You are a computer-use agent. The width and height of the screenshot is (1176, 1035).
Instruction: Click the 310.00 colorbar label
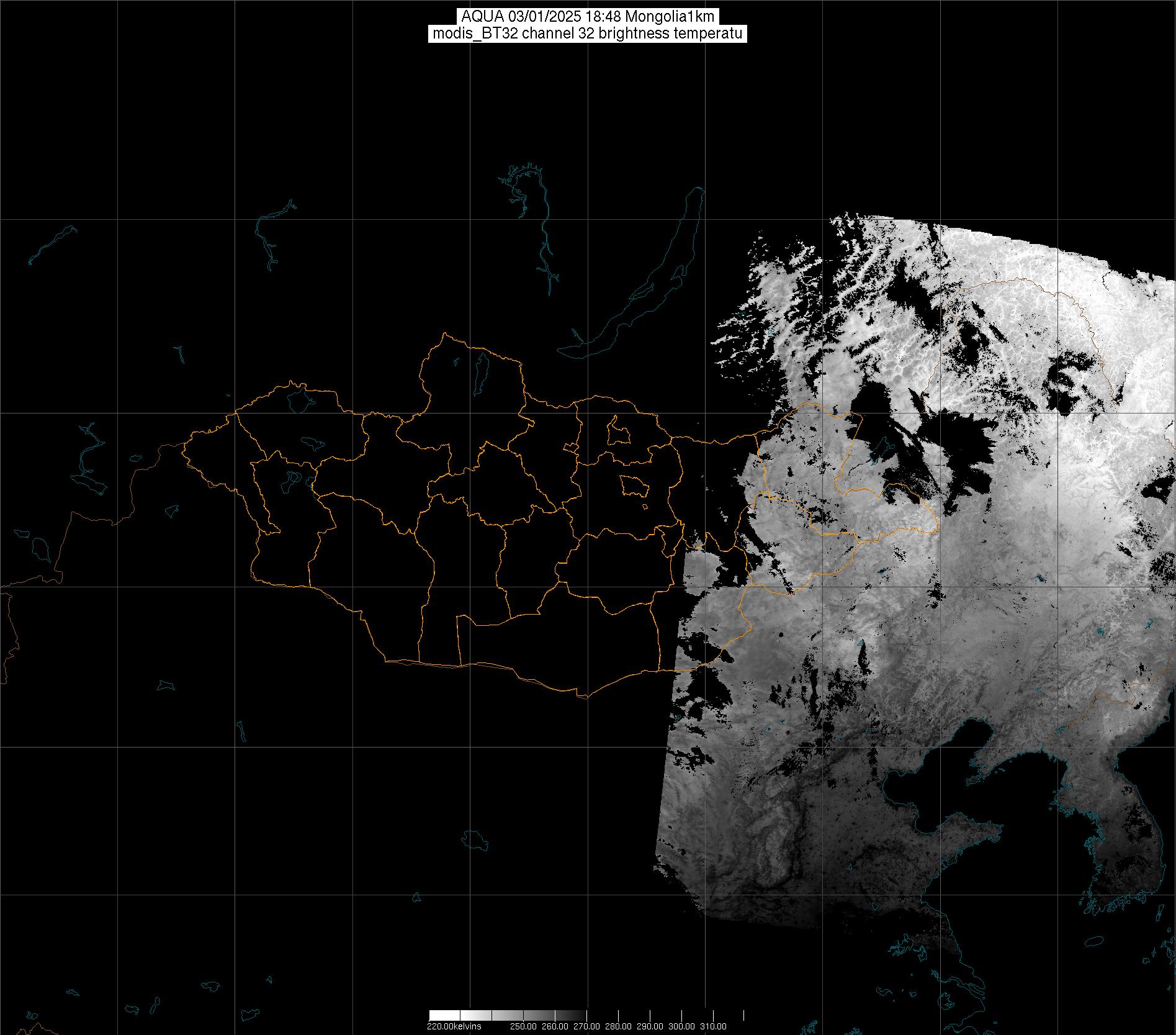[714, 1026]
